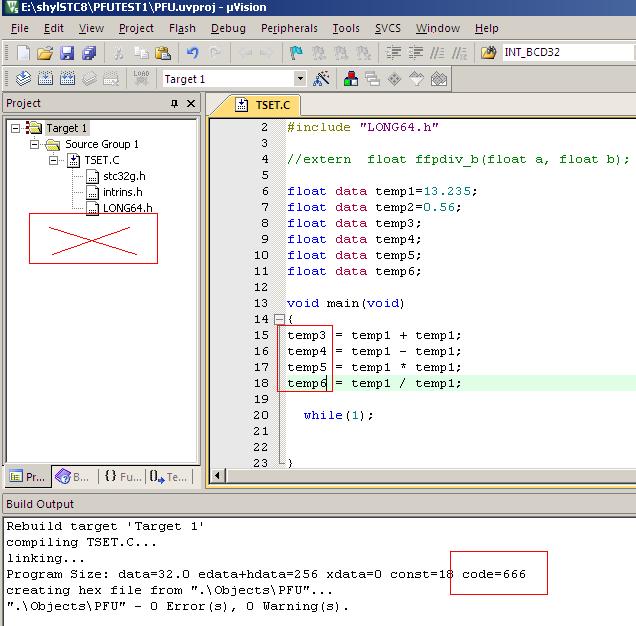636x626 pixels.
Task: Switch to the Functions (Fu...) bottom tab
Action: pos(122,477)
